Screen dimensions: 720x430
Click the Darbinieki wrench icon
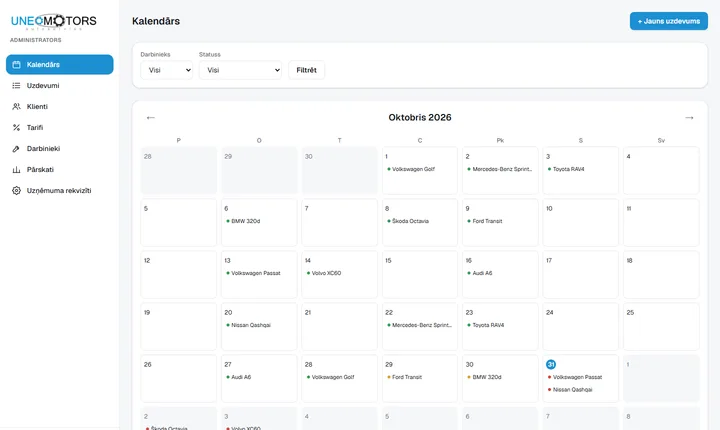coord(17,149)
